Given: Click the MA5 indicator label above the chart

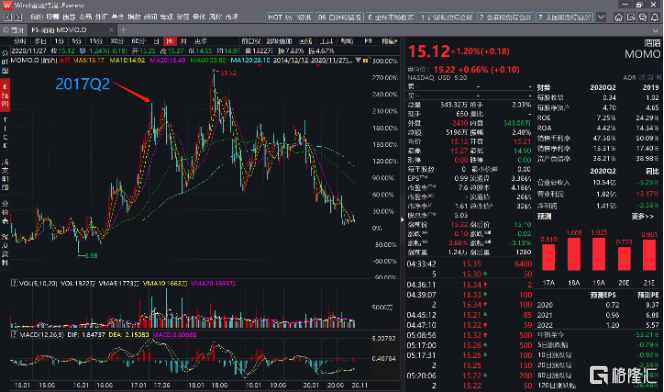Looking at the screenshot, I should (89, 61).
